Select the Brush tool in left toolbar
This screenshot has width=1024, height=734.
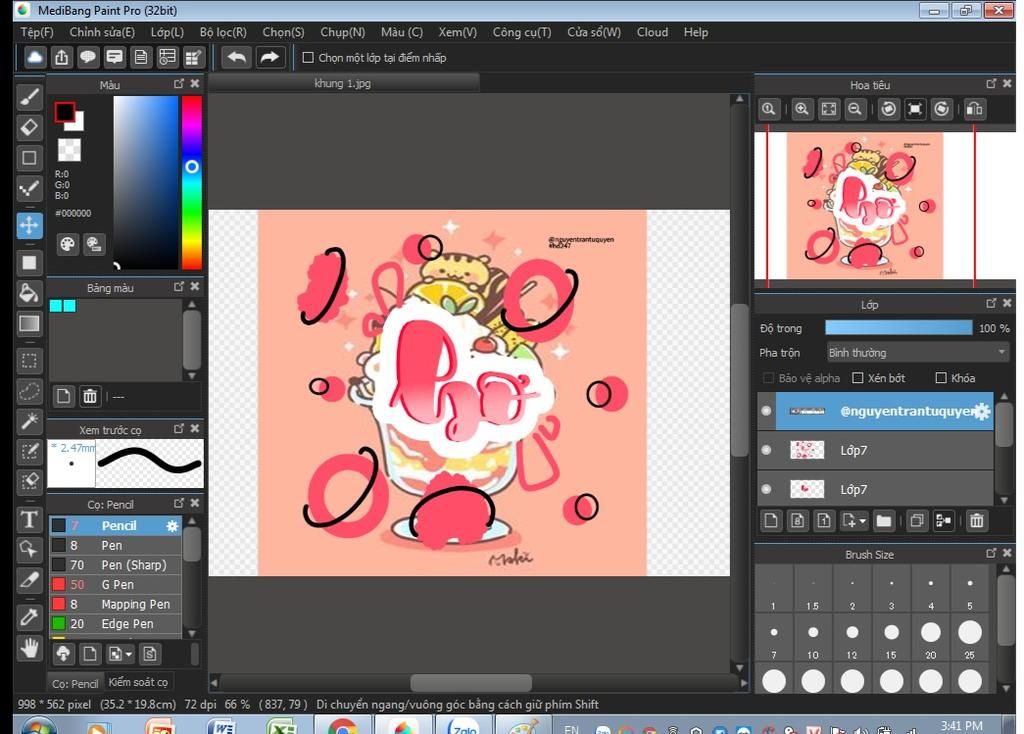29,97
